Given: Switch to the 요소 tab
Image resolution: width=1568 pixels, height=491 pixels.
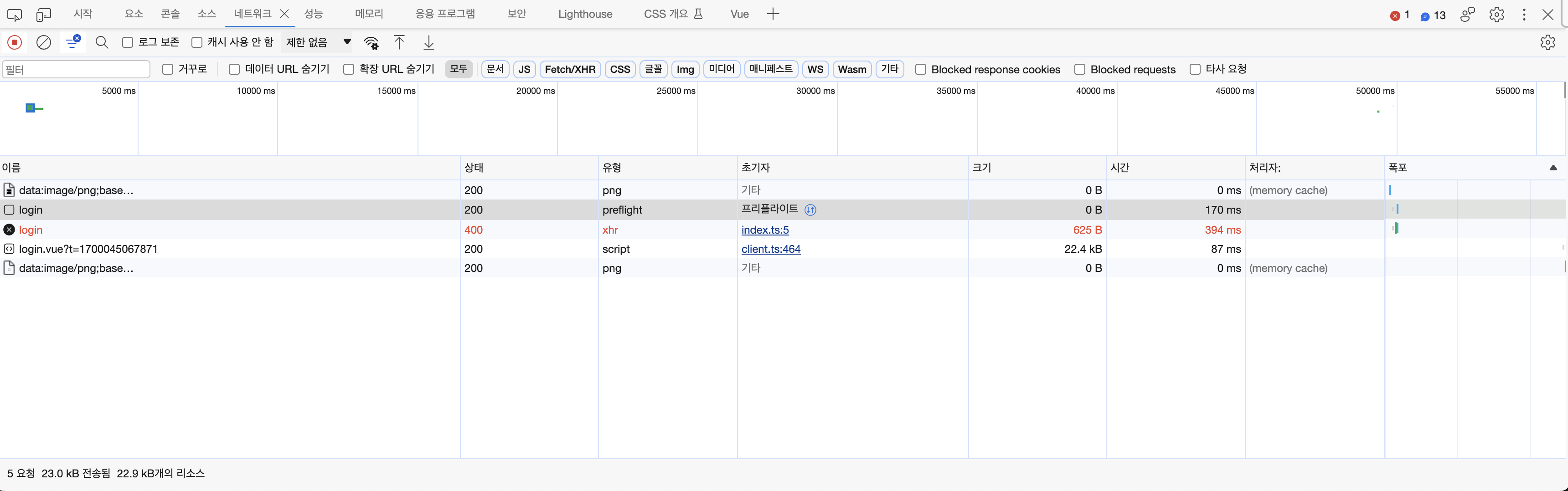Looking at the screenshot, I should coord(134,14).
